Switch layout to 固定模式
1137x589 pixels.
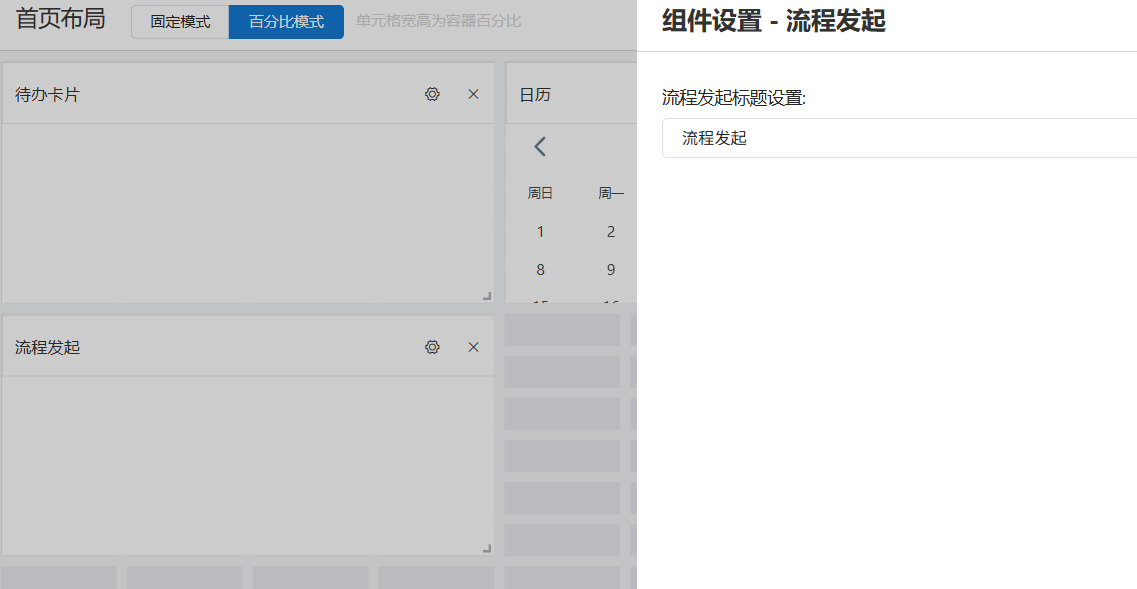click(x=180, y=22)
